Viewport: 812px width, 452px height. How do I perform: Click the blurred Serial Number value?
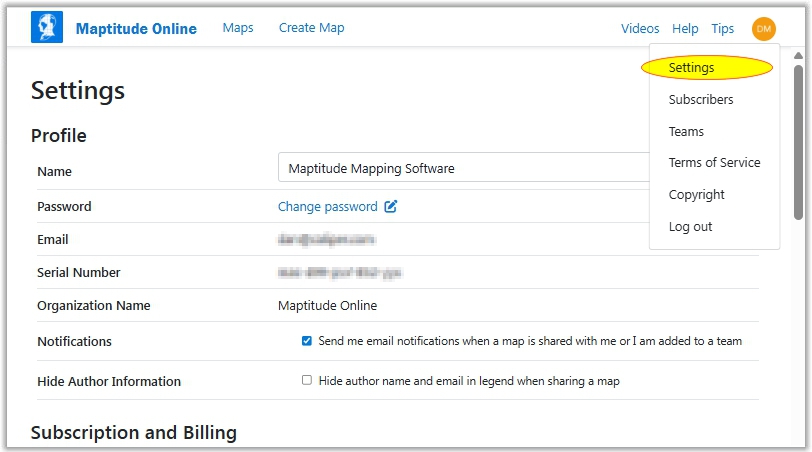(x=340, y=272)
